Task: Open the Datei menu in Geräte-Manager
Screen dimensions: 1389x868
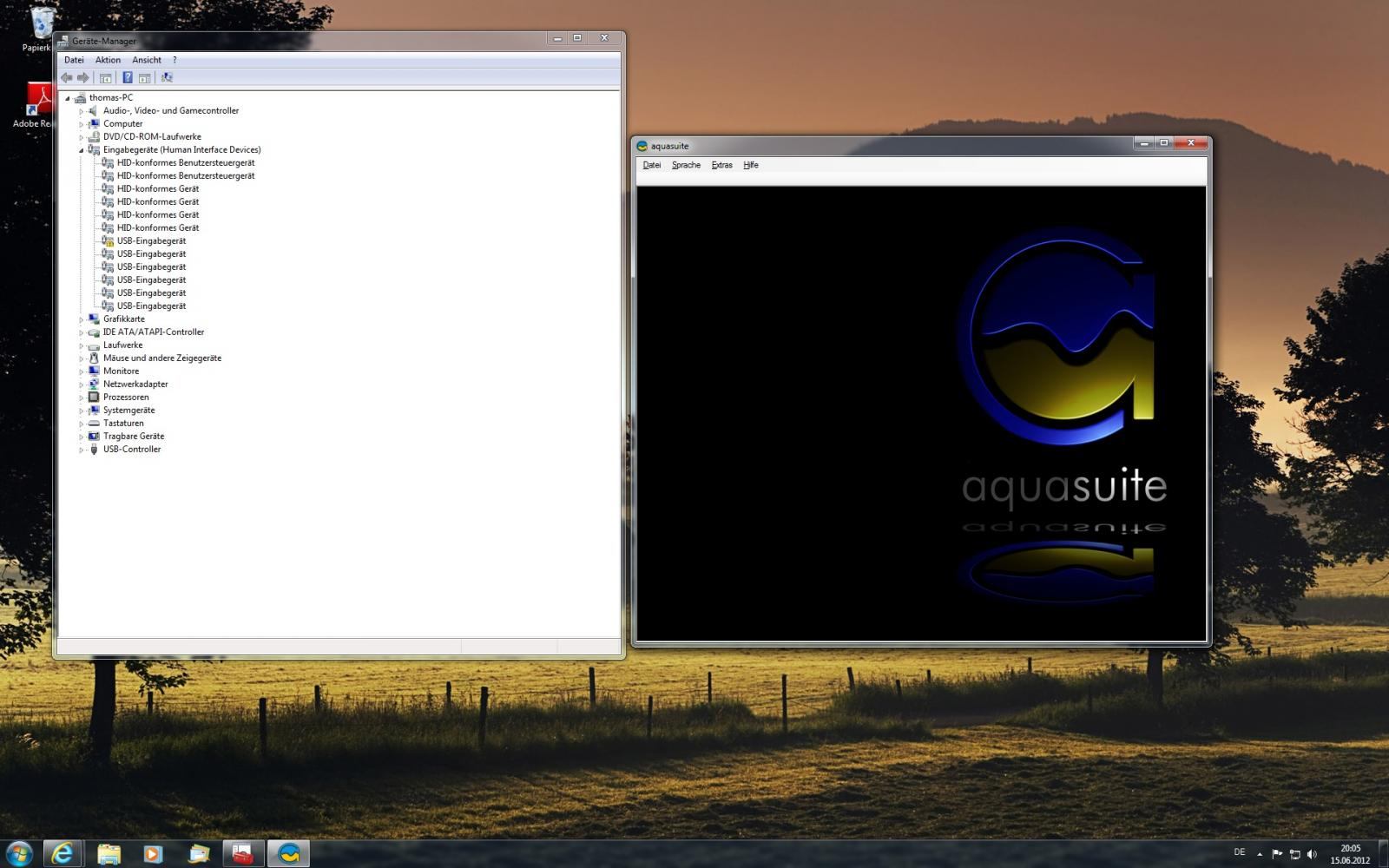Action: click(x=74, y=60)
